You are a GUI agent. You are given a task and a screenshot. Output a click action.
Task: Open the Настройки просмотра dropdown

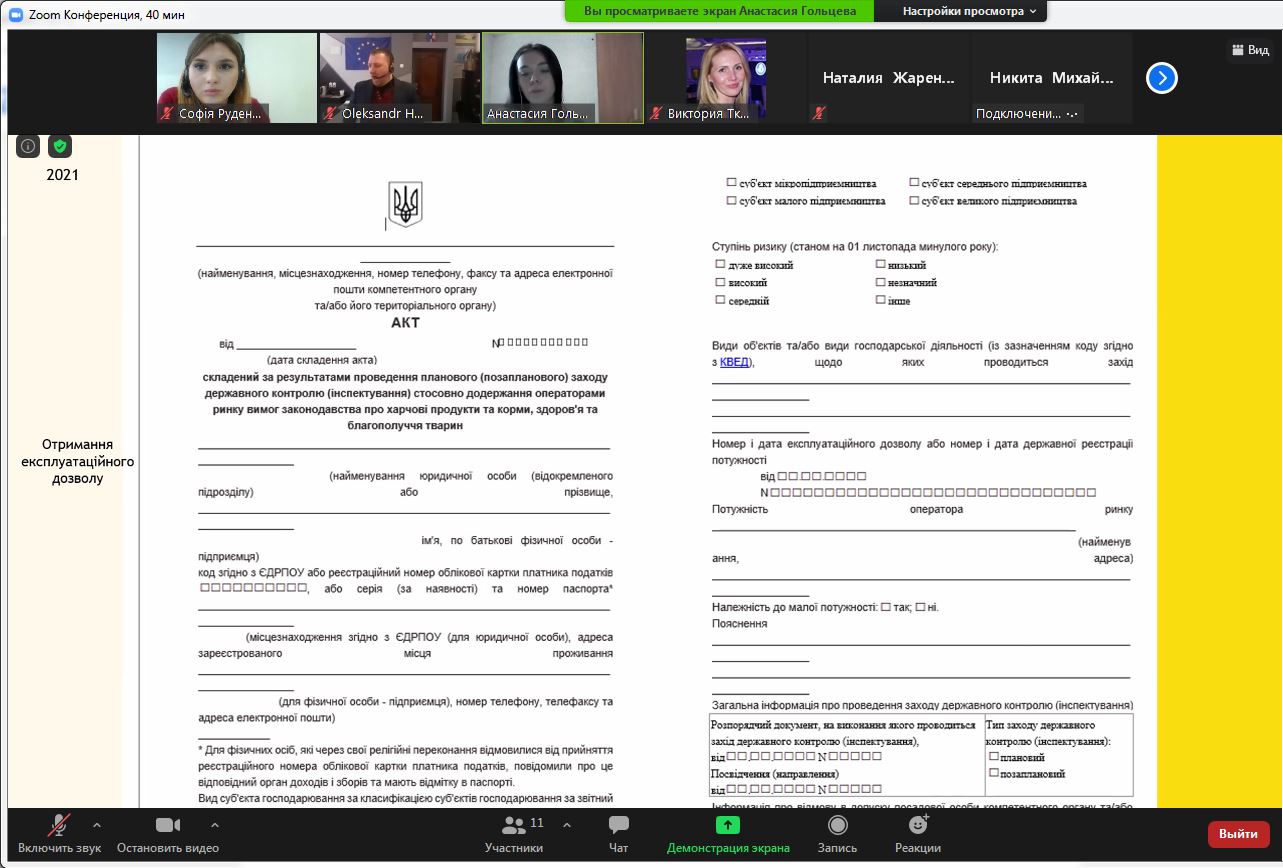click(x=968, y=11)
